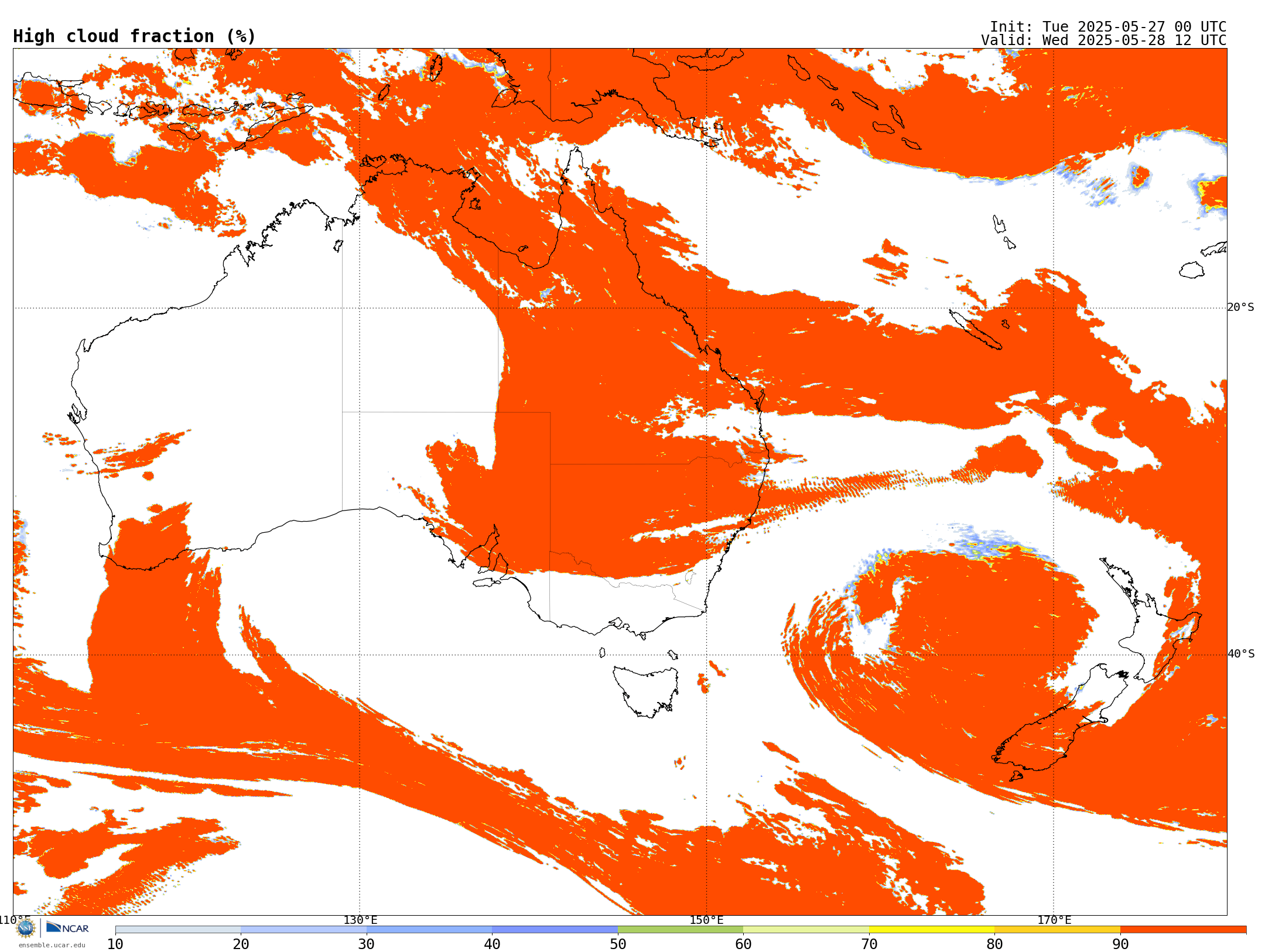This screenshot has height=952, width=1265.
Task: Click the NSF logo icon
Action: 26,928
